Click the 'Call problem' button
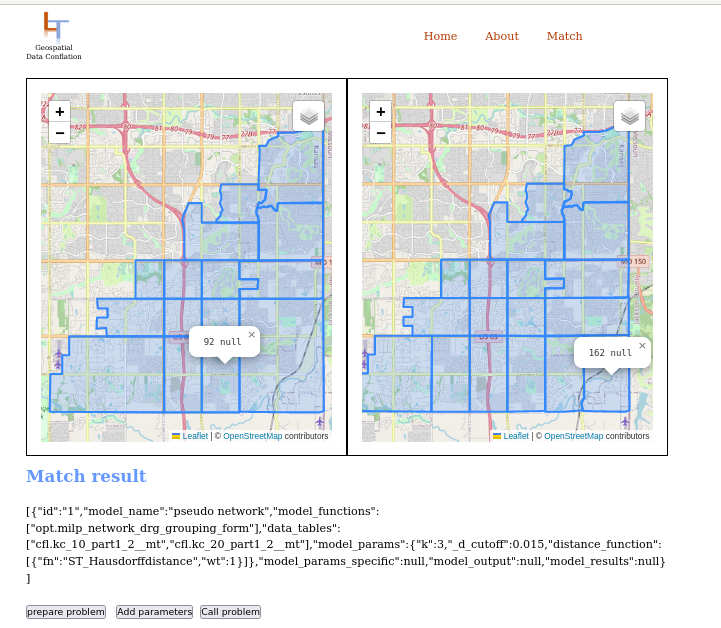 point(230,612)
